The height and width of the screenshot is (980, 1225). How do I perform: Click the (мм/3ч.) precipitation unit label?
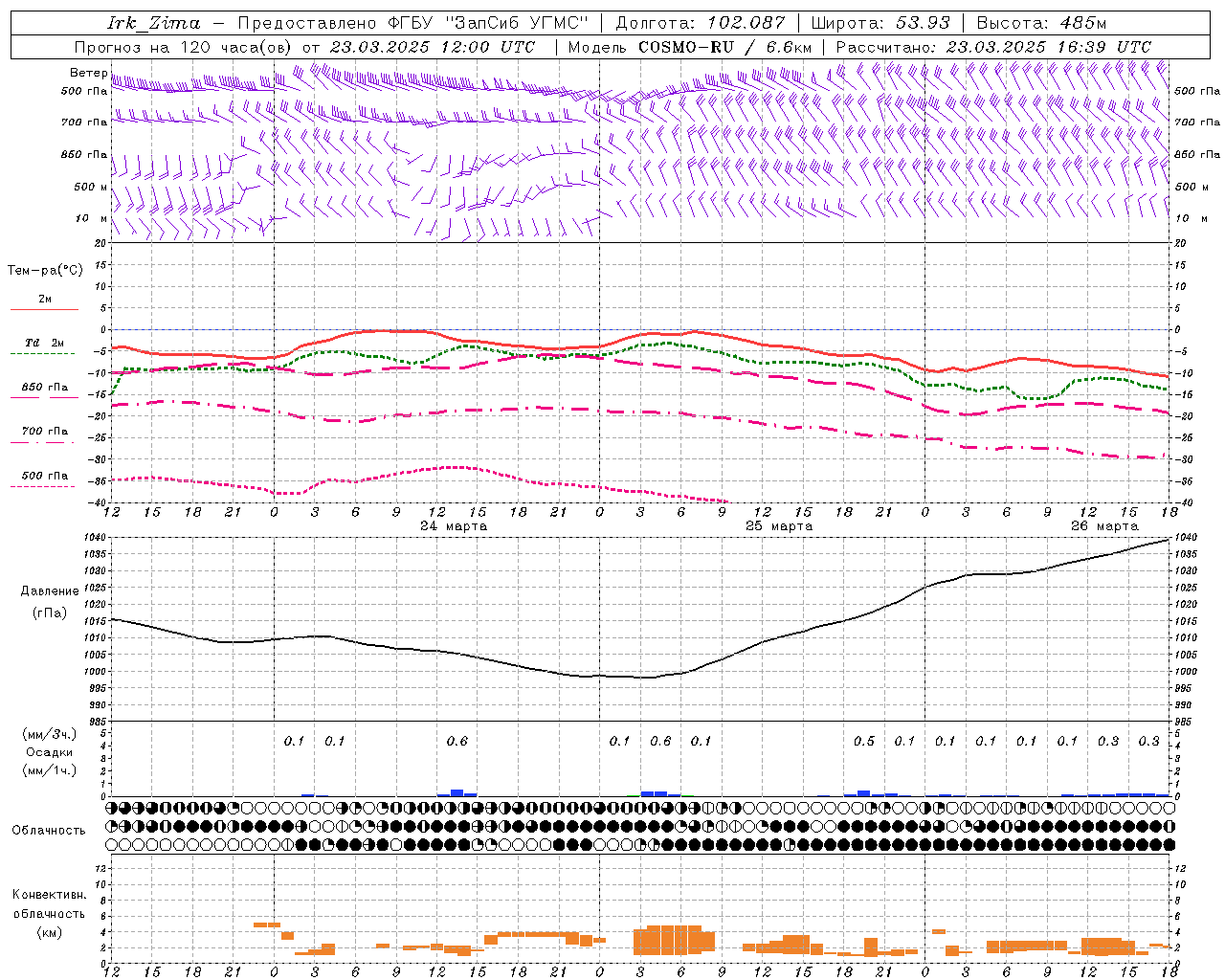[x=49, y=735]
